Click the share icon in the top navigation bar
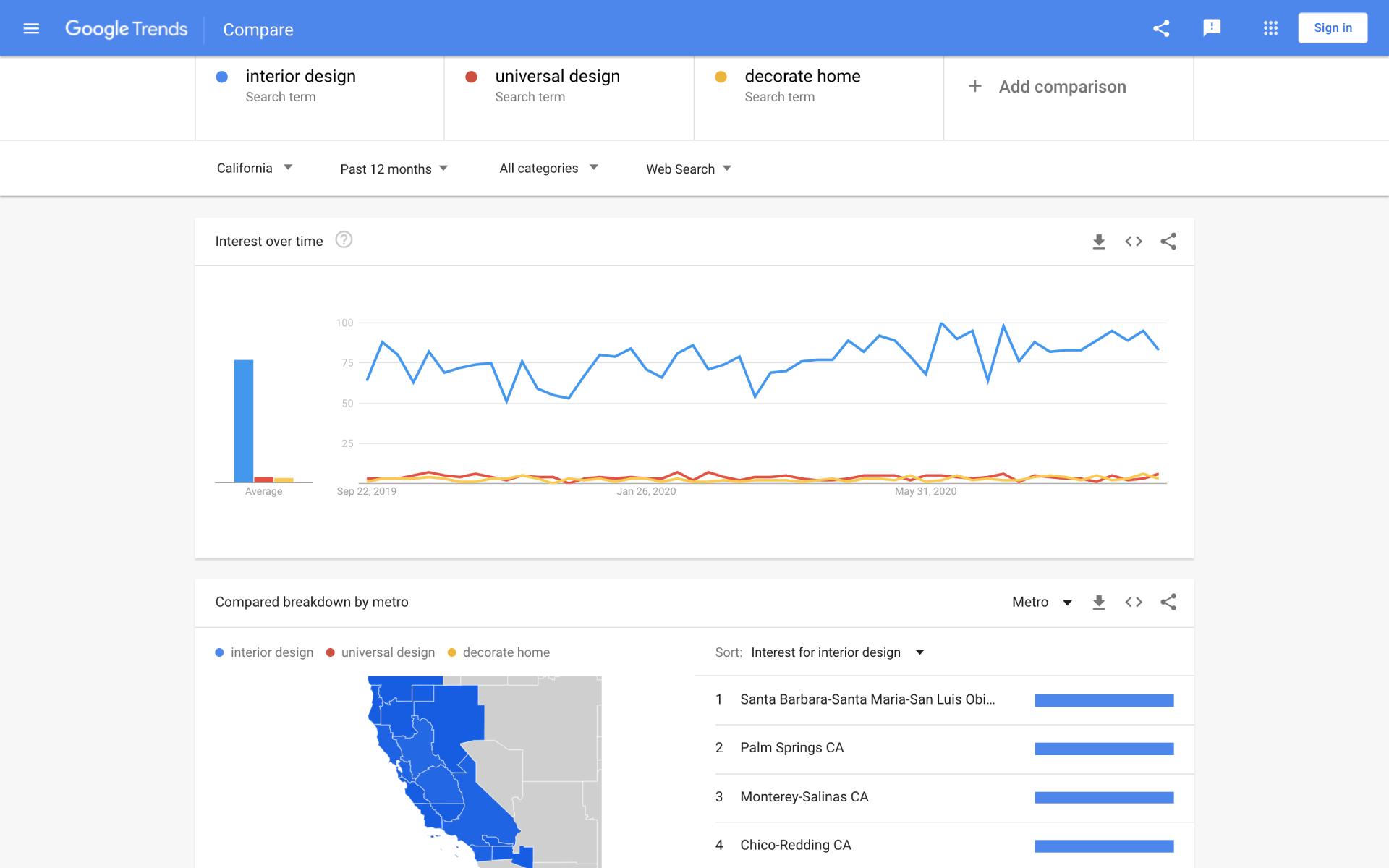 pyautogui.click(x=1162, y=27)
